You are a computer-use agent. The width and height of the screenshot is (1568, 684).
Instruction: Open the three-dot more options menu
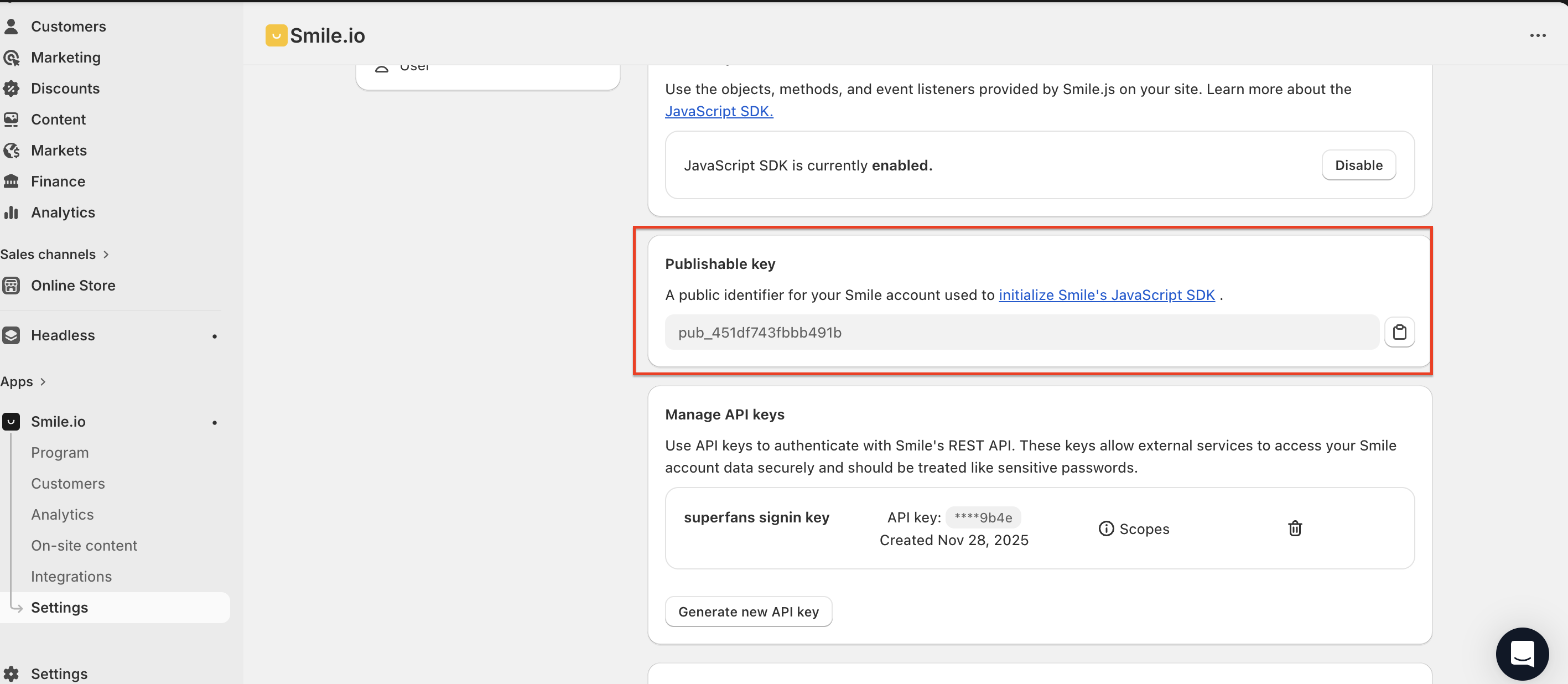(1537, 35)
